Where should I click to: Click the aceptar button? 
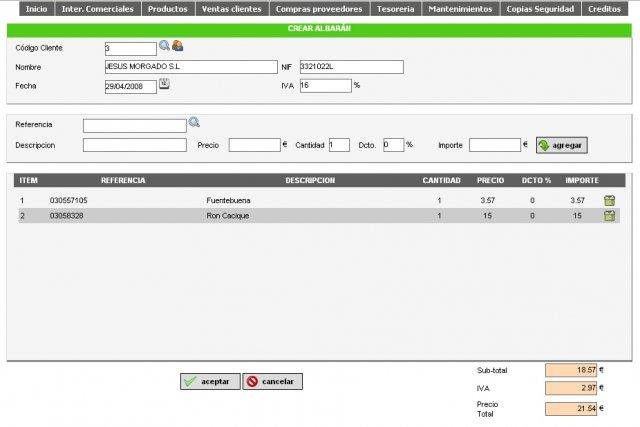point(209,381)
